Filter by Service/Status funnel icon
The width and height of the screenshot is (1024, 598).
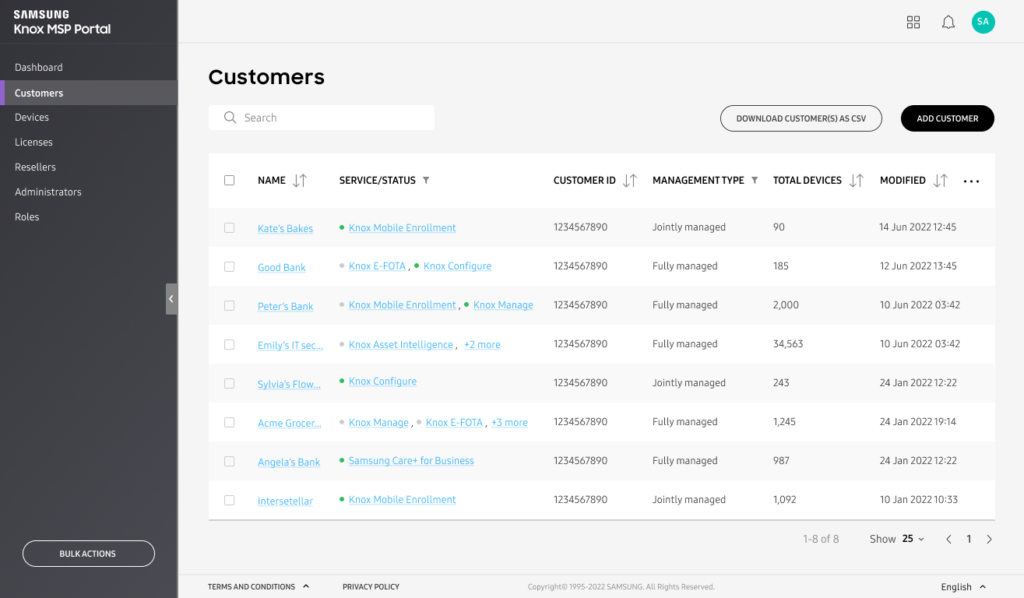pos(426,180)
